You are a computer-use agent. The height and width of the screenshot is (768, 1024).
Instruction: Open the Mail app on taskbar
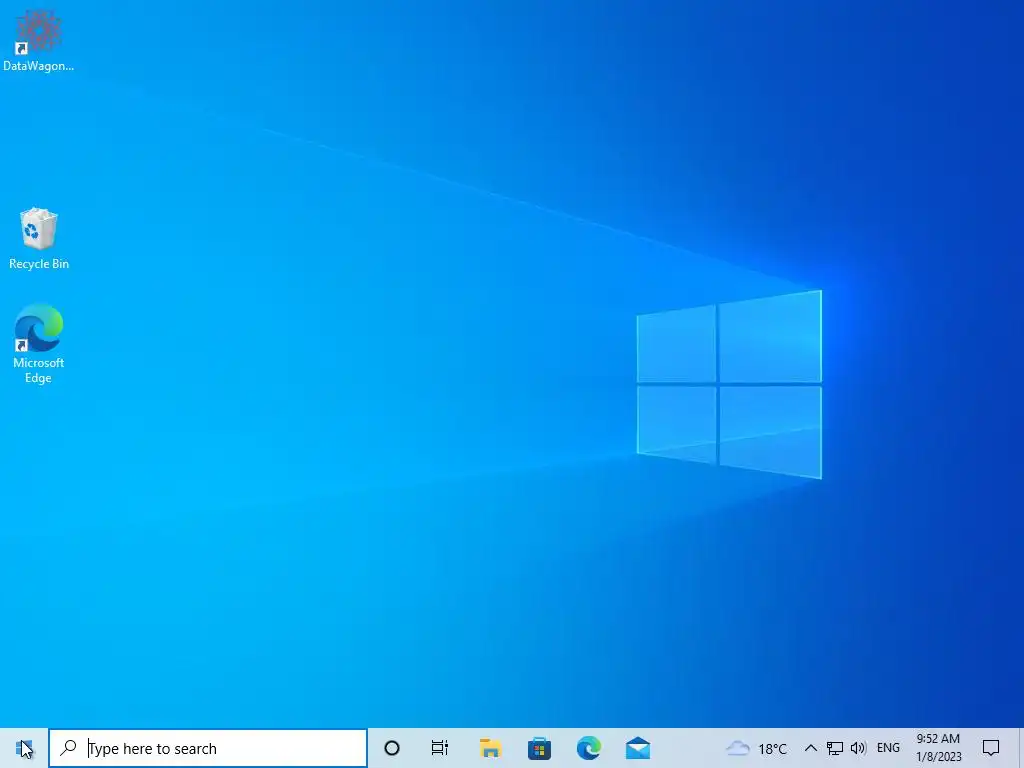(x=637, y=748)
